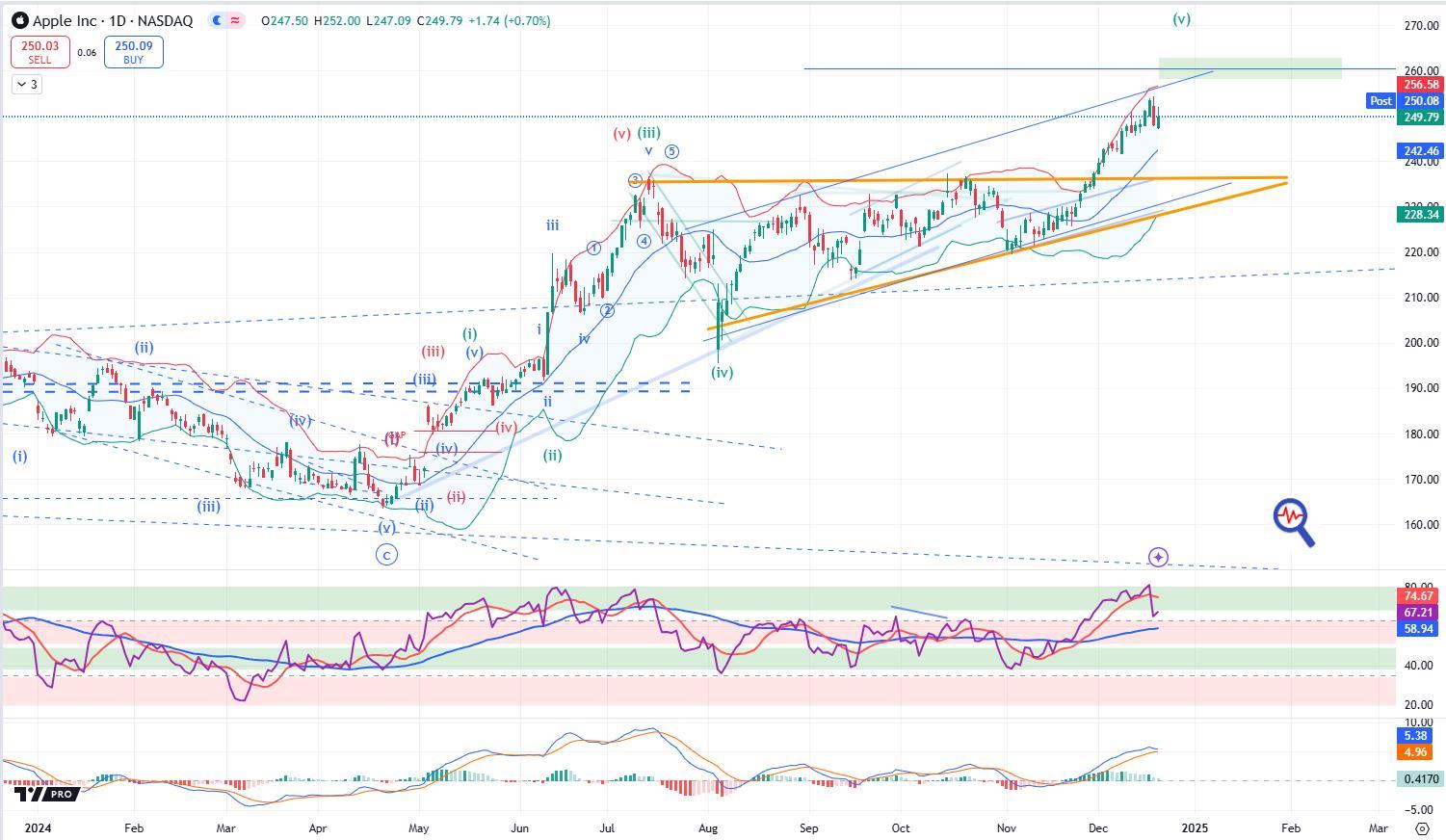Select the circled 1 wave label
This screenshot has height=840, width=1446.
593,249
